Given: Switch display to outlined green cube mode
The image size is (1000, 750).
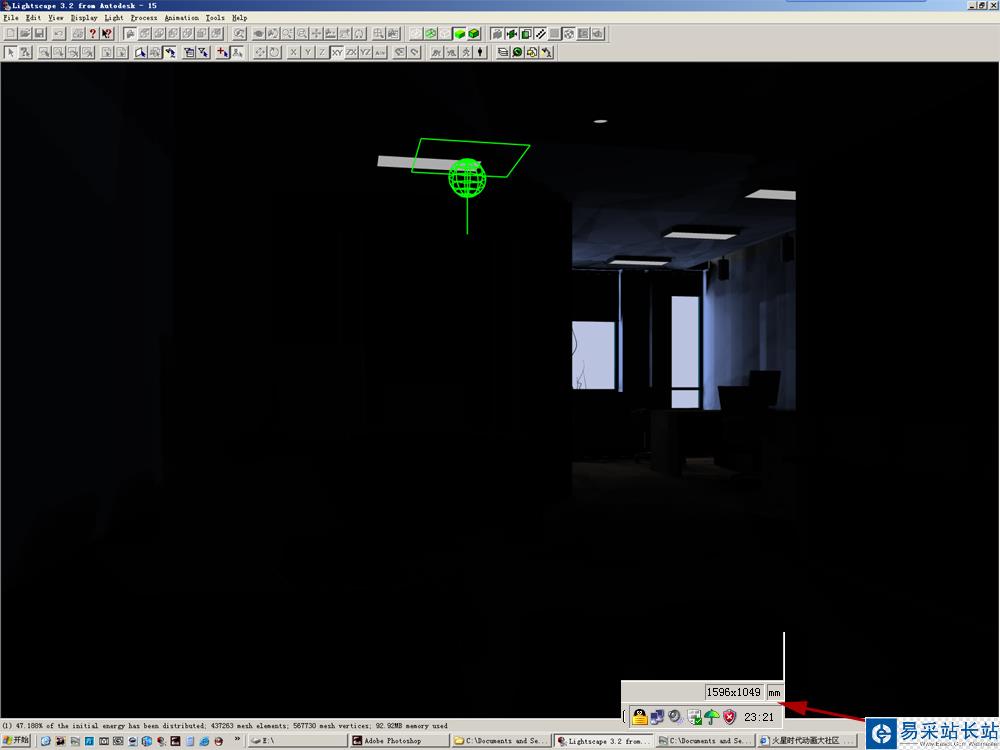Looking at the screenshot, I should (474, 33).
